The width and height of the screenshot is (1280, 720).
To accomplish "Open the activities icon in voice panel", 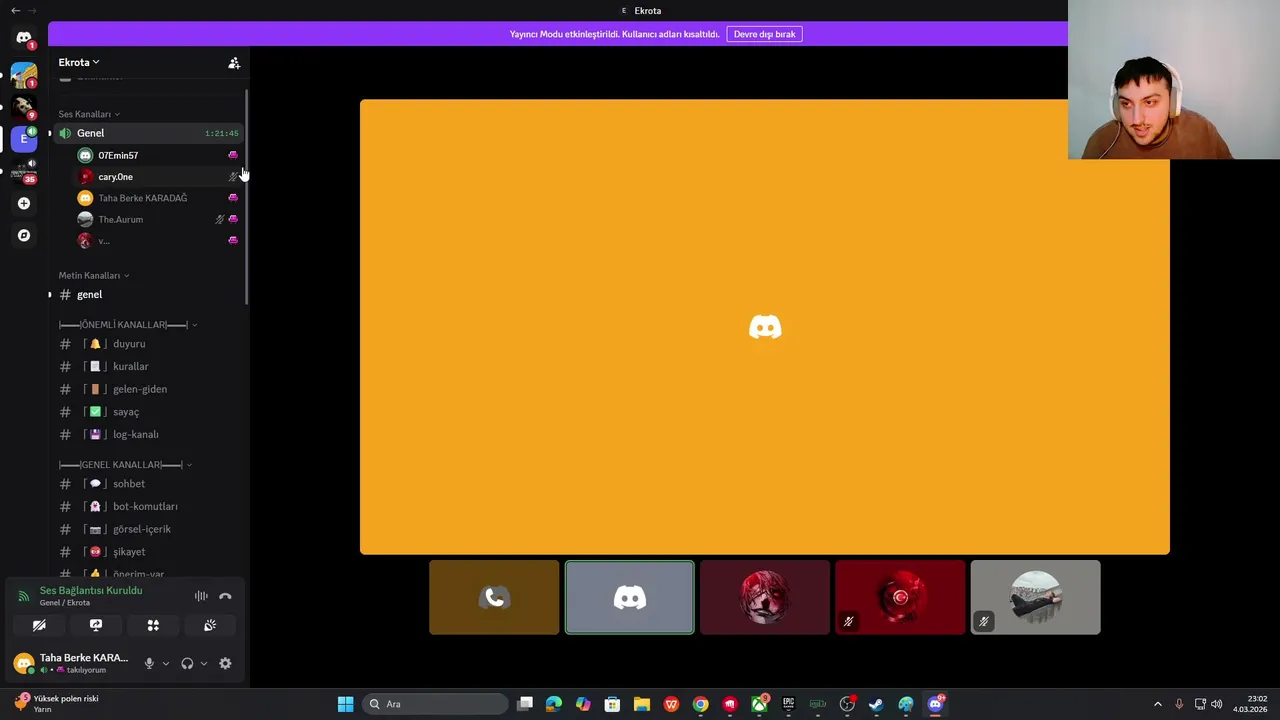I will click(153, 625).
